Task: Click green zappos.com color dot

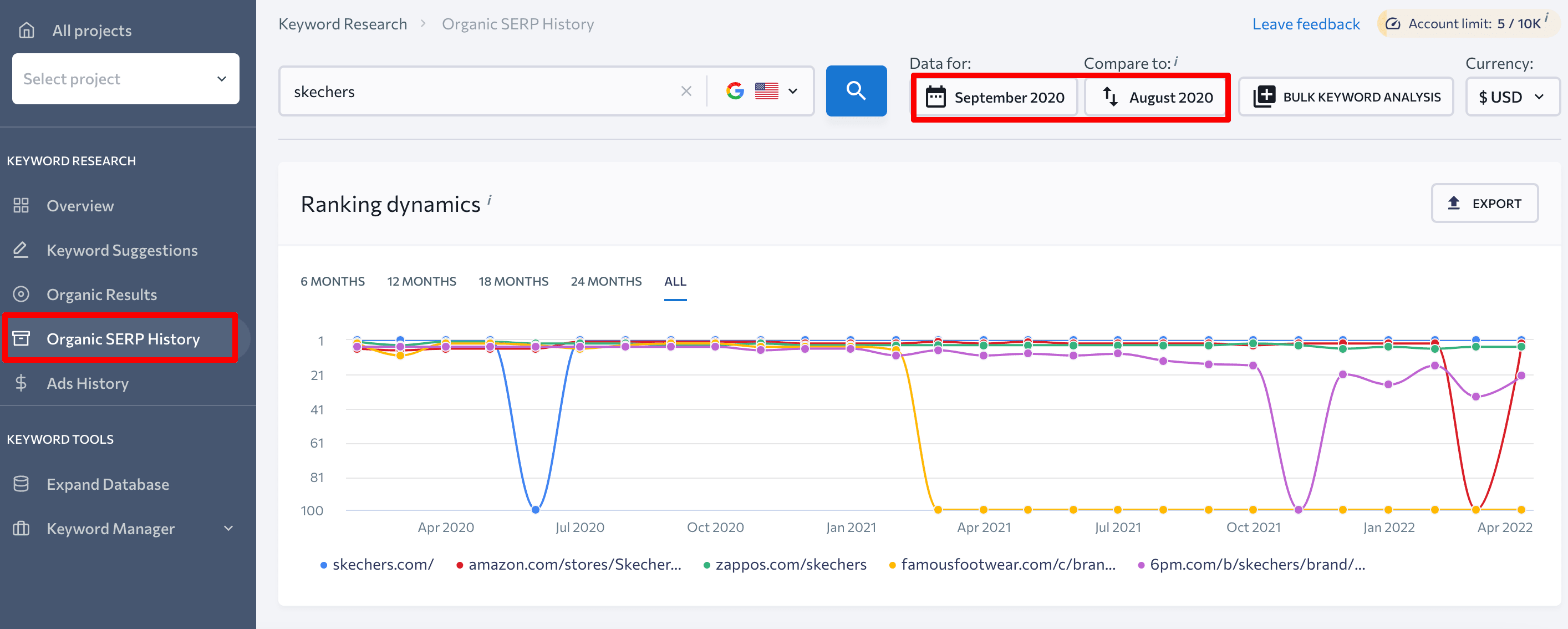Action: point(707,566)
